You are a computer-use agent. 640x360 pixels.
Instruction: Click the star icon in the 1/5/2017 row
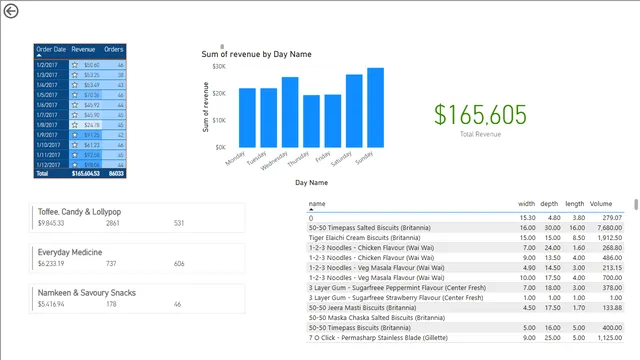[75, 95]
